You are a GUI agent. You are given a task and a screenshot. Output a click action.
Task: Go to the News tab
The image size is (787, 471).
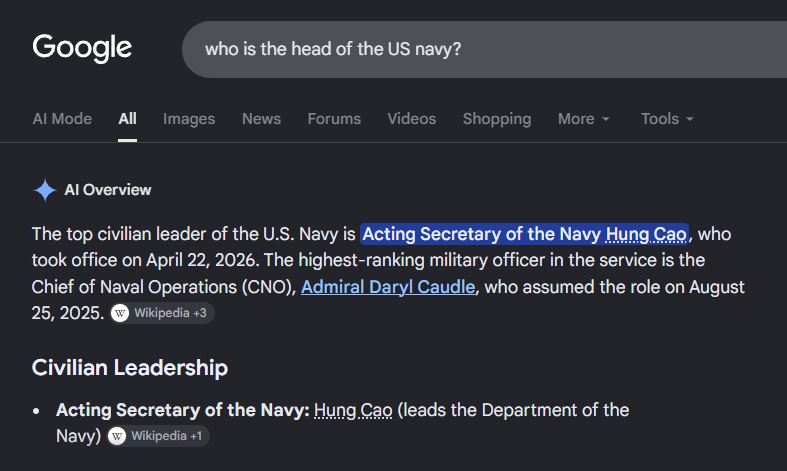click(x=261, y=119)
